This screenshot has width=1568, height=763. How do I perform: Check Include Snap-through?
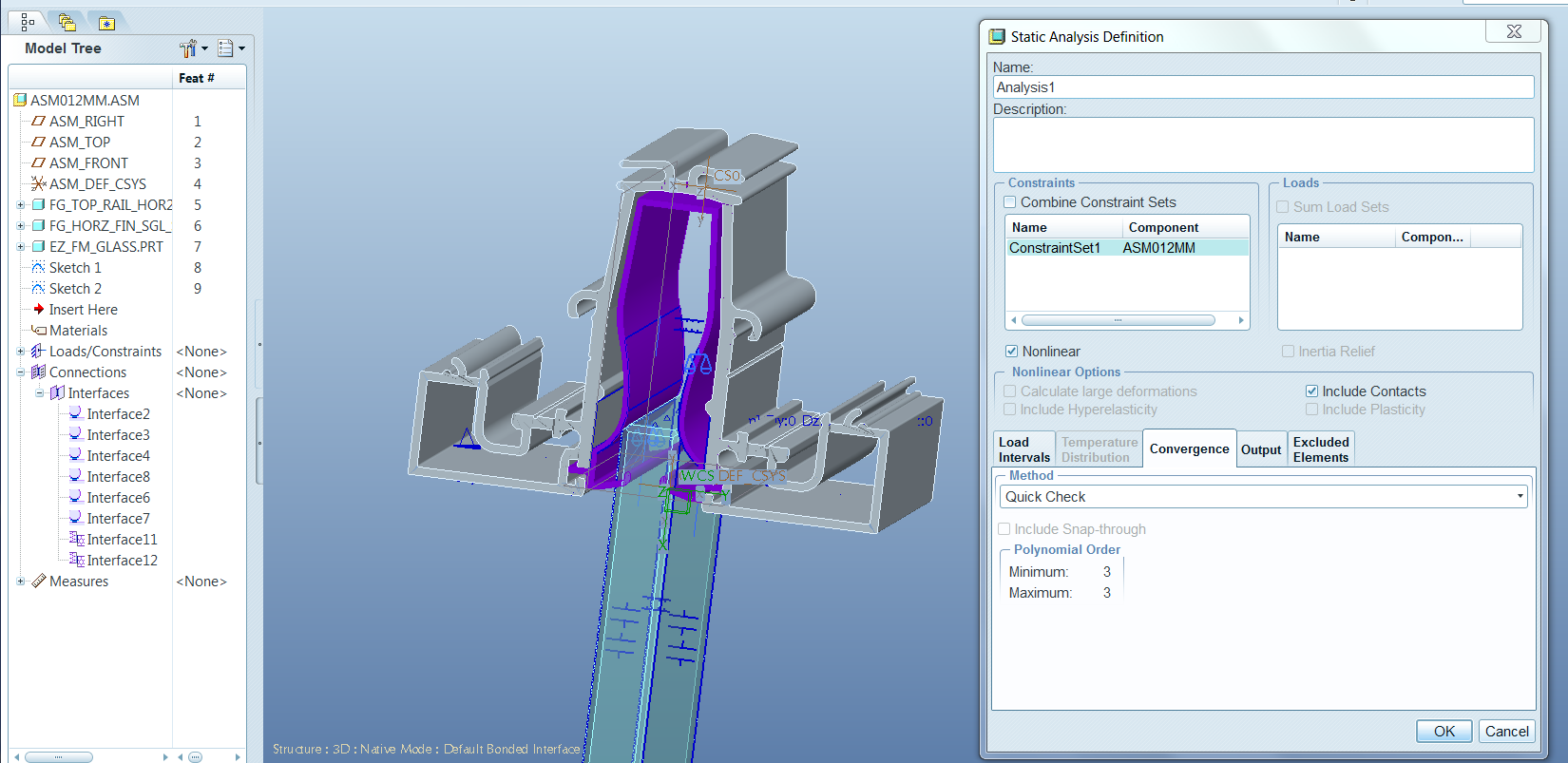click(1004, 529)
